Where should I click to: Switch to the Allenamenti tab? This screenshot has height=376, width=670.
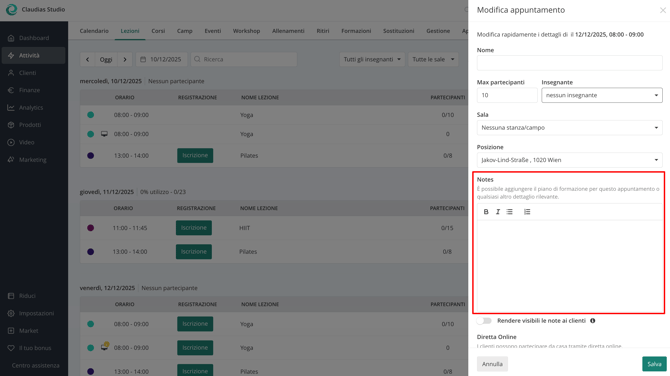pos(288,31)
